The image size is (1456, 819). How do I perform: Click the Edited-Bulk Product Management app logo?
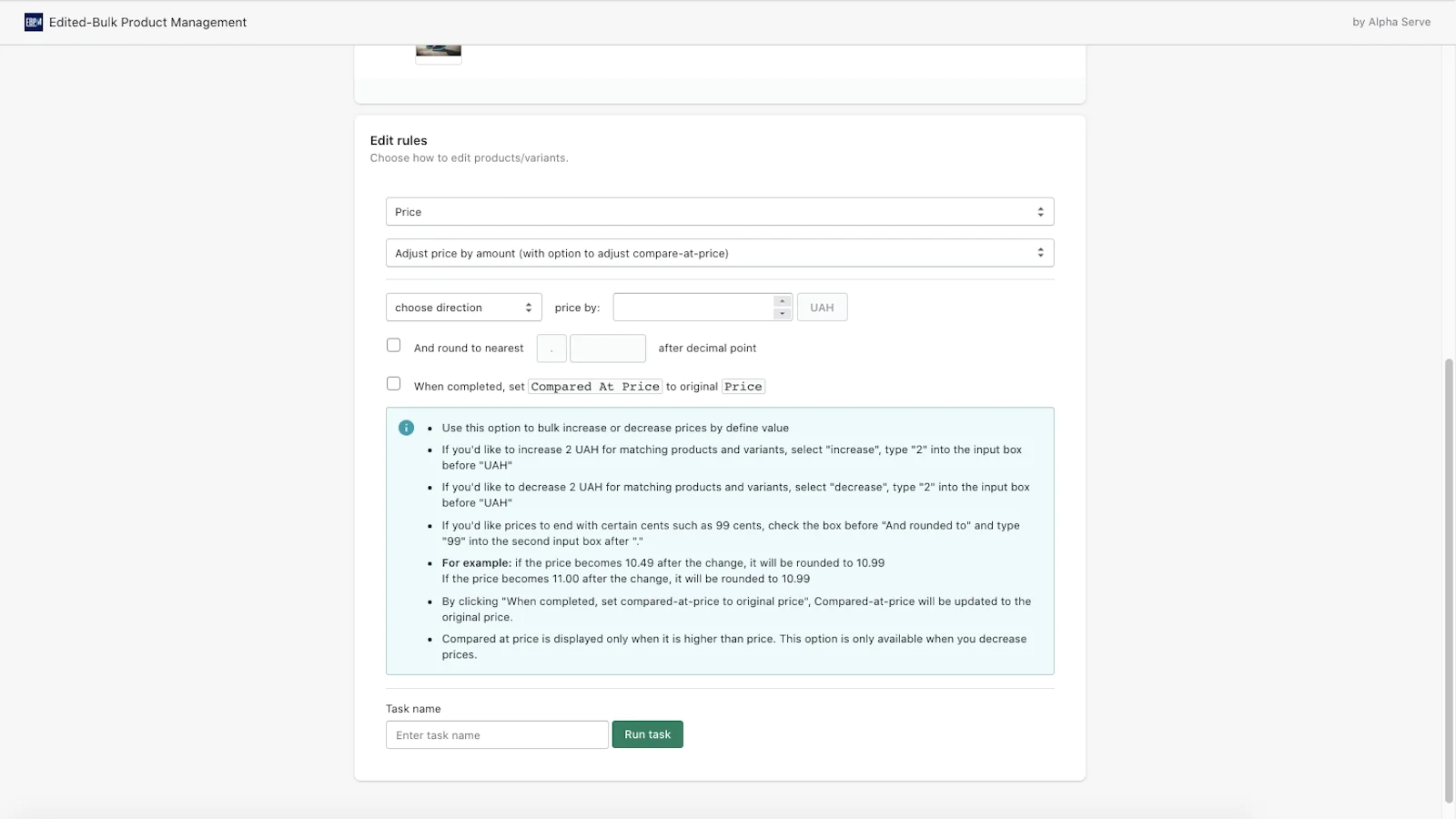point(34,22)
